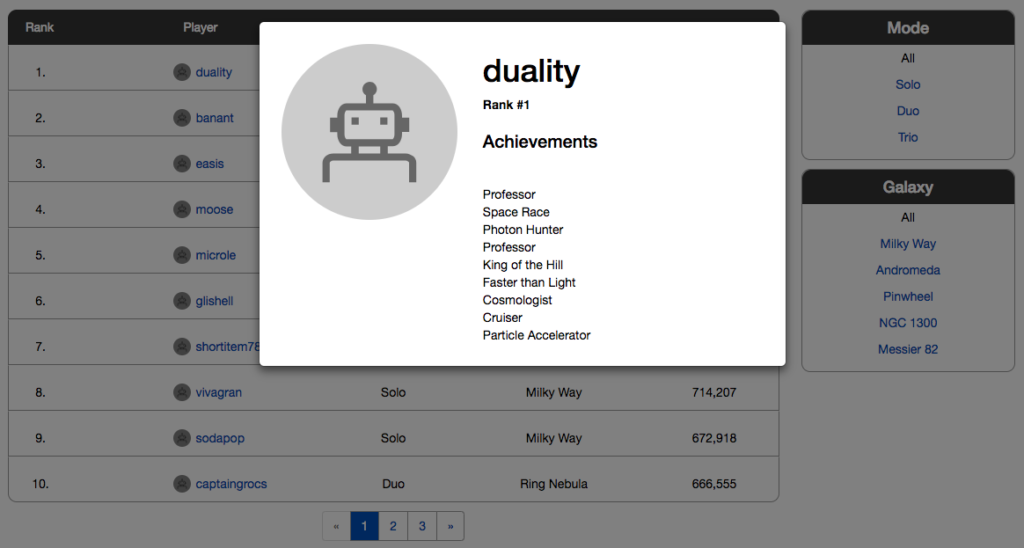Select All in the Galaxy filter
Viewport: 1024px width, 548px height.
pyautogui.click(x=908, y=218)
